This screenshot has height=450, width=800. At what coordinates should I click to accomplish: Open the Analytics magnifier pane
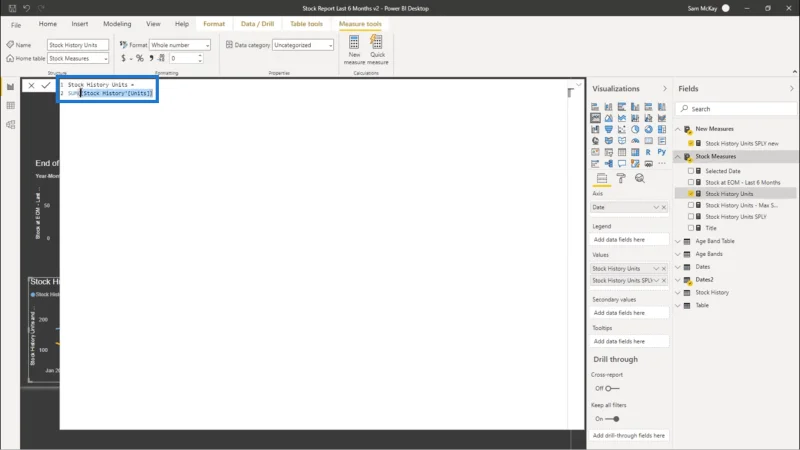coord(640,178)
